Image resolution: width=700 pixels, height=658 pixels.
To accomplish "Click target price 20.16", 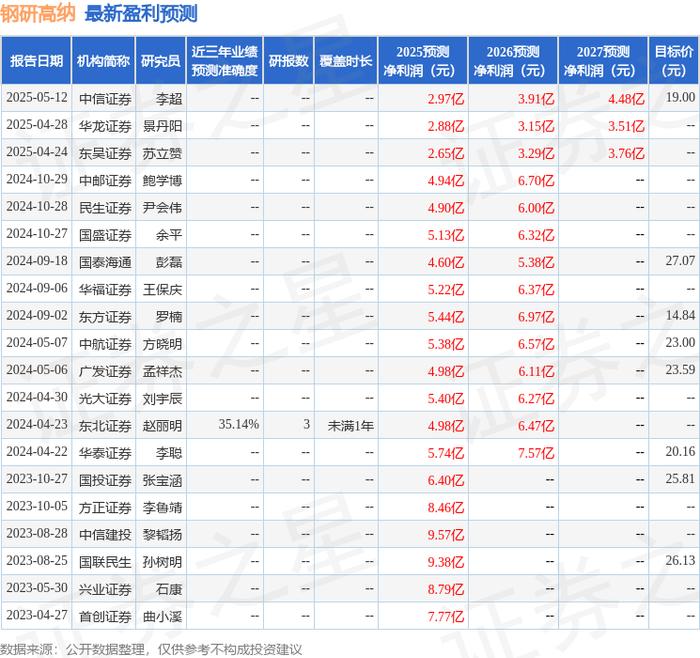I will (680, 451).
